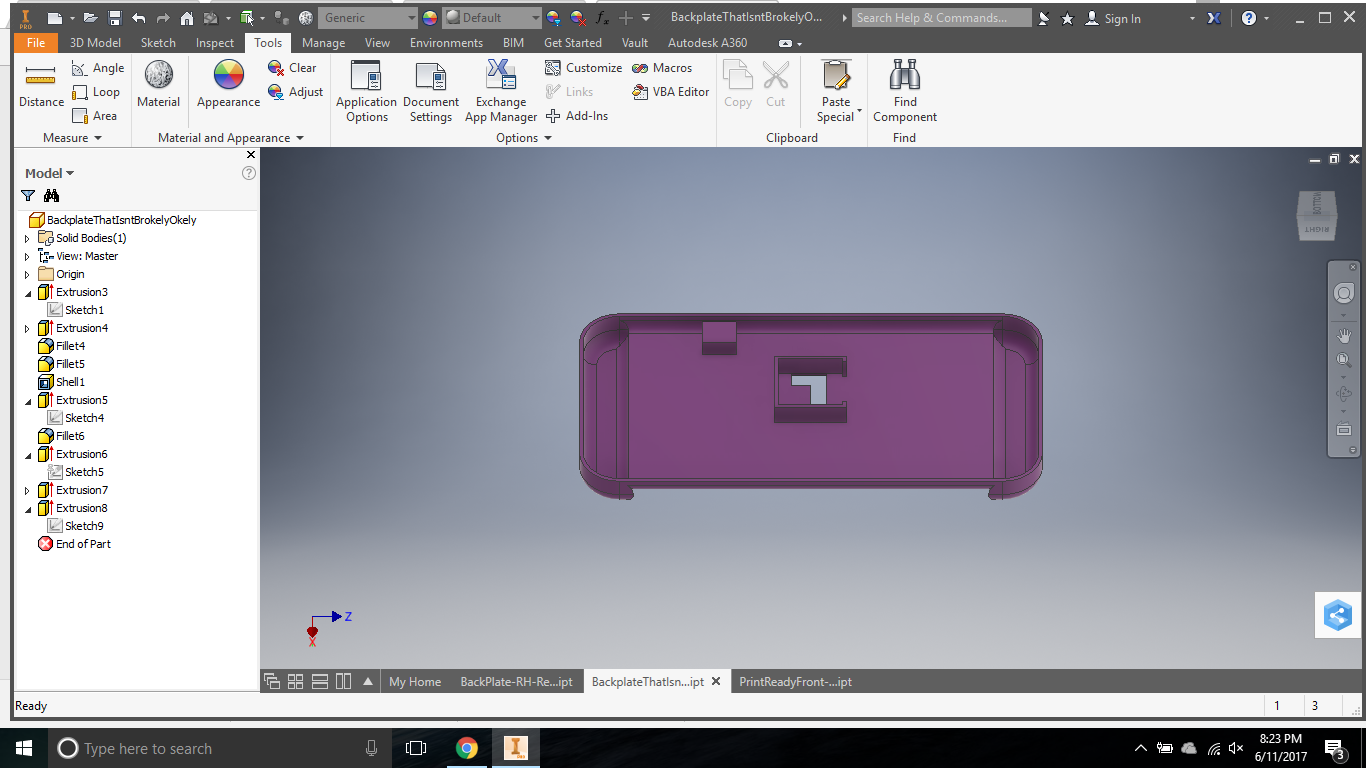This screenshot has height=768, width=1366.
Task: Click the ViewCube in the viewport
Action: 1316,215
